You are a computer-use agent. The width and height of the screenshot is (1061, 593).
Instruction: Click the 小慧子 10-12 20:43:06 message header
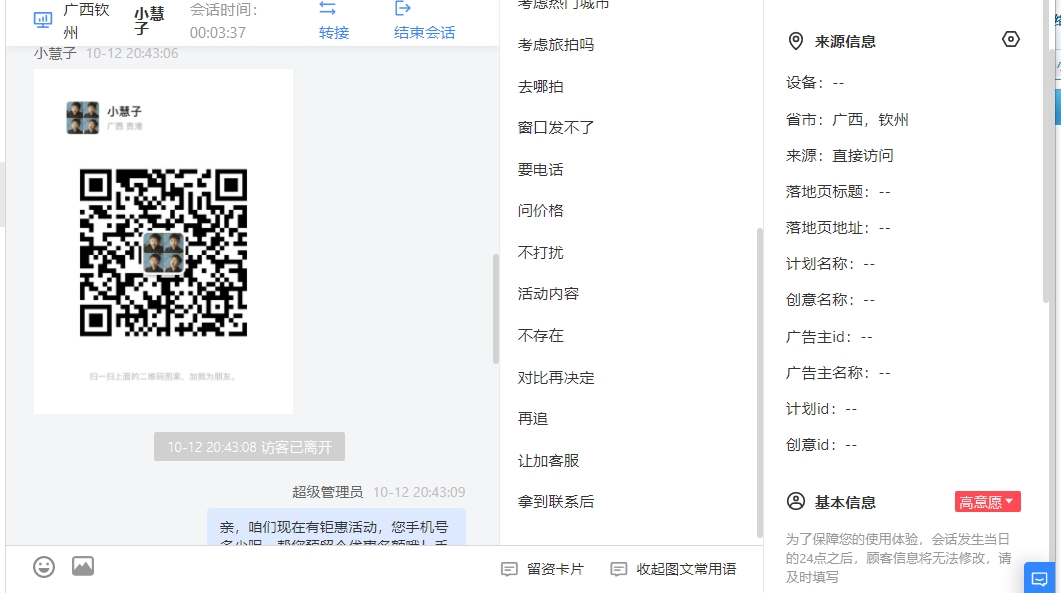tap(106, 53)
